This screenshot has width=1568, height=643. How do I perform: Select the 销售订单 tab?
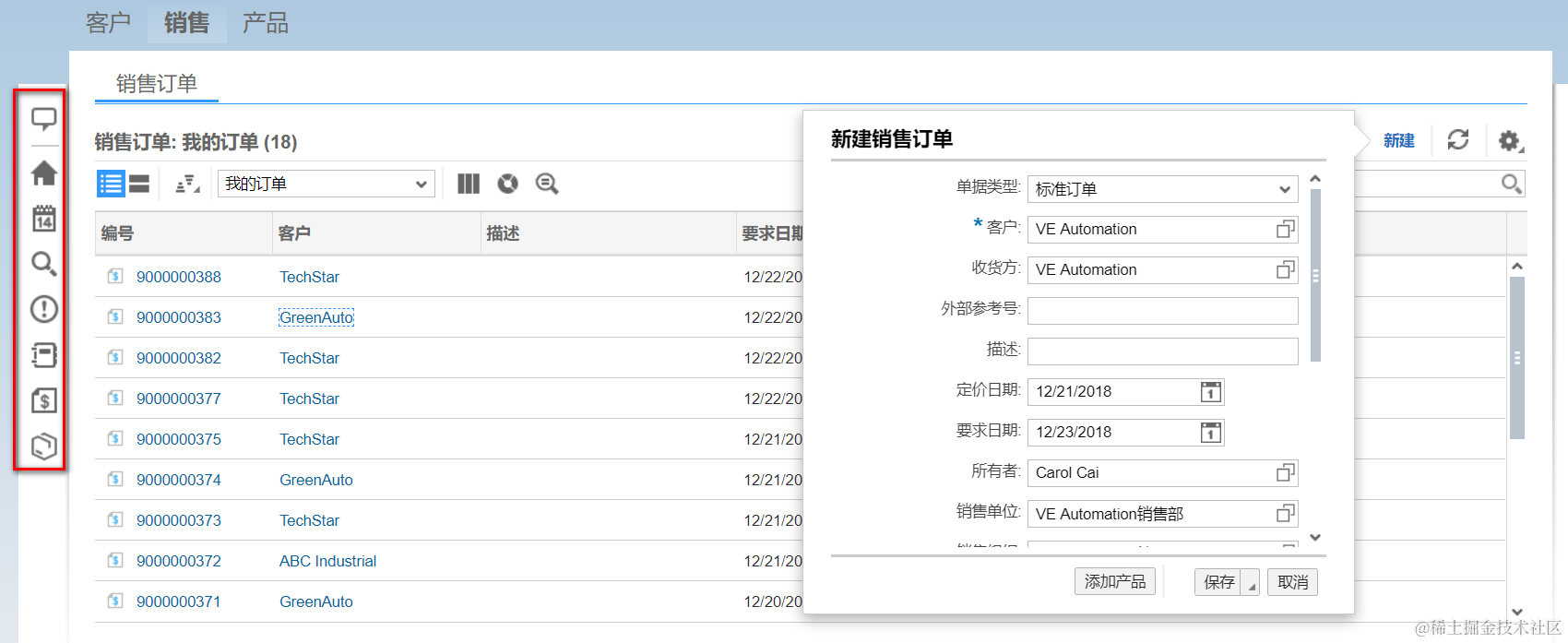coord(157,84)
